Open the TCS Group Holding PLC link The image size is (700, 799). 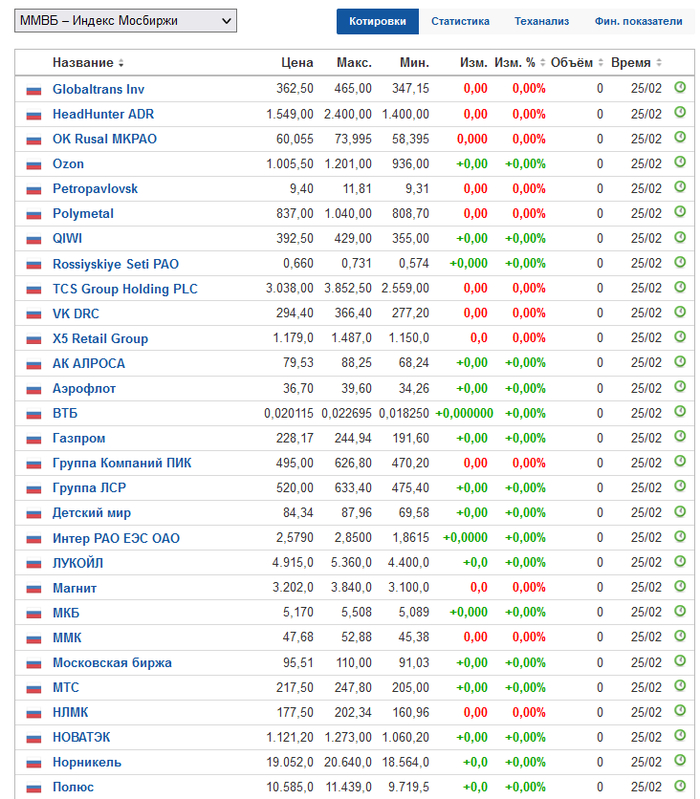click(125, 289)
